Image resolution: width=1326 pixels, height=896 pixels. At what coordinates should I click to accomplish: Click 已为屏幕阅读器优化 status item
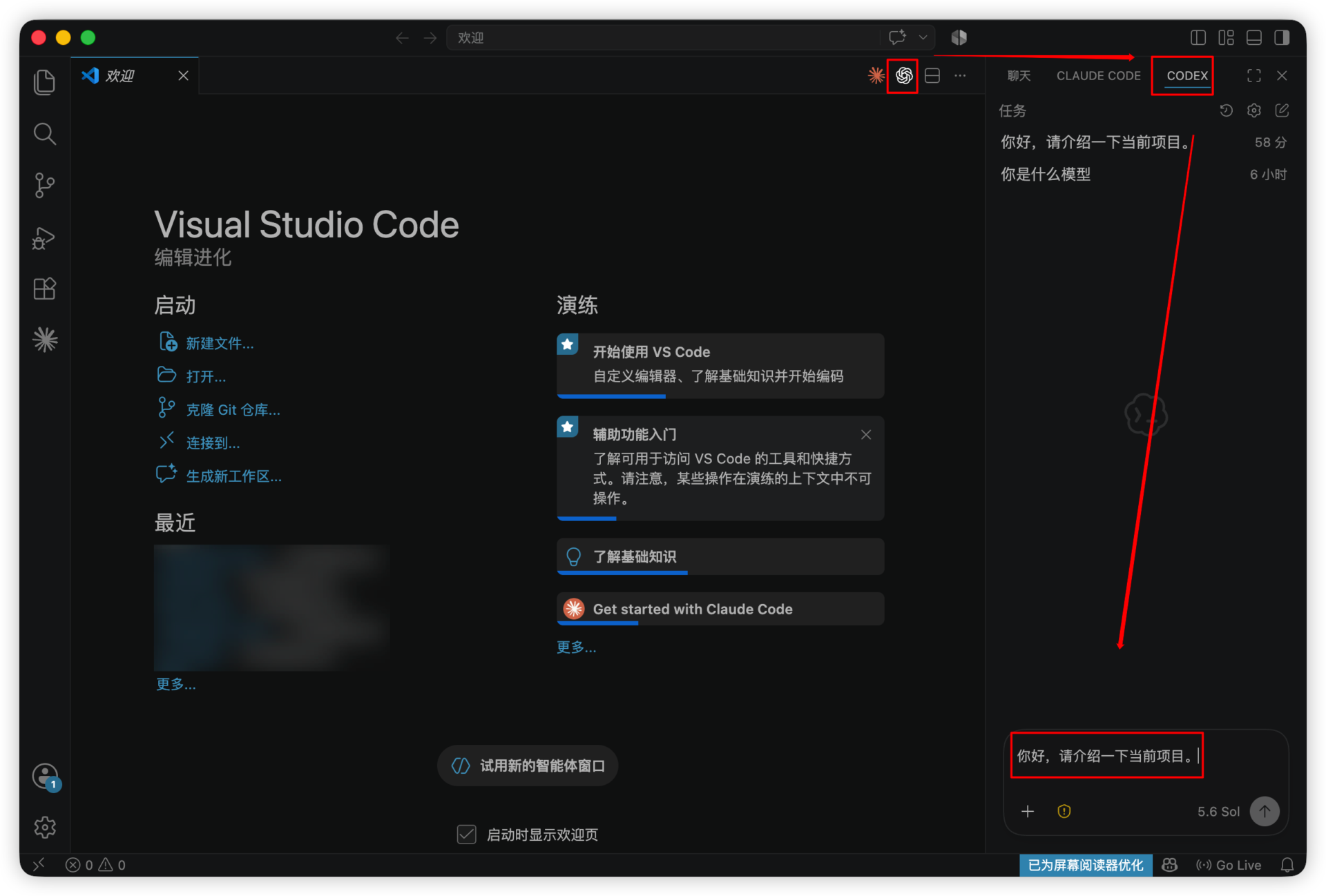(x=1086, y=865)
